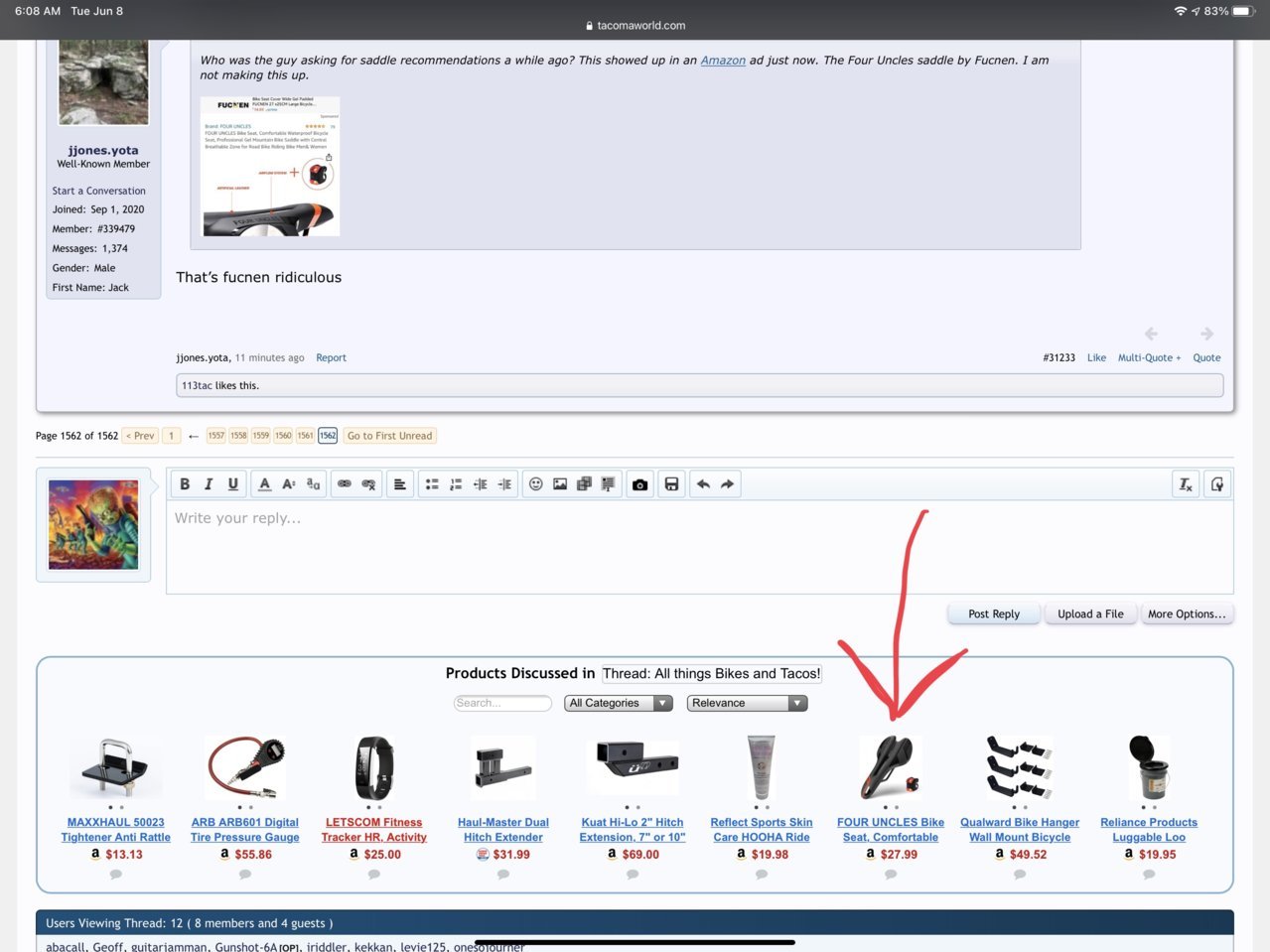Outdent the text in the editor
The width and height of the screenshot is (1270, 952).
[x=481, y=484]
